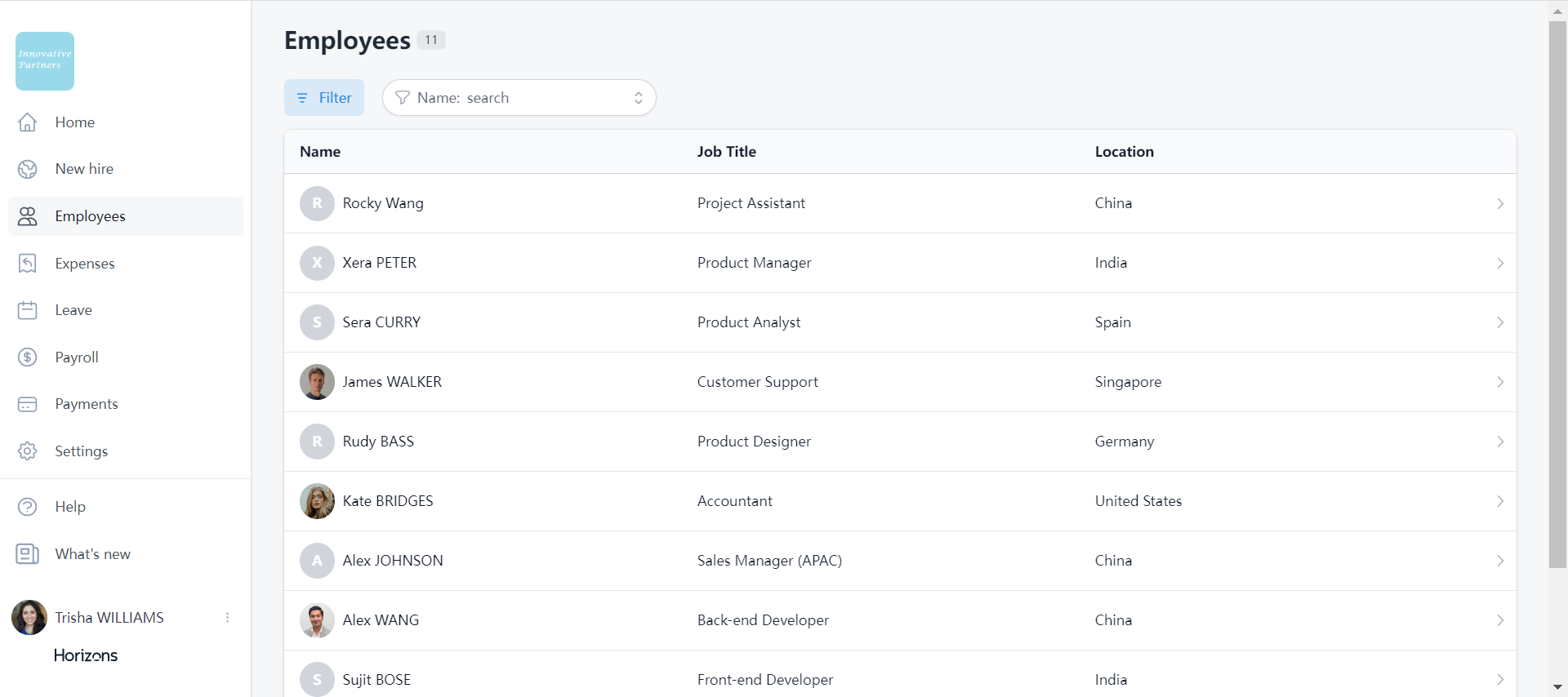Image resolution: width=1568 pixels, height=697 pixels.
Task: Click the Payments card icon
Action: pyautogui.click(x=28, y=404)
